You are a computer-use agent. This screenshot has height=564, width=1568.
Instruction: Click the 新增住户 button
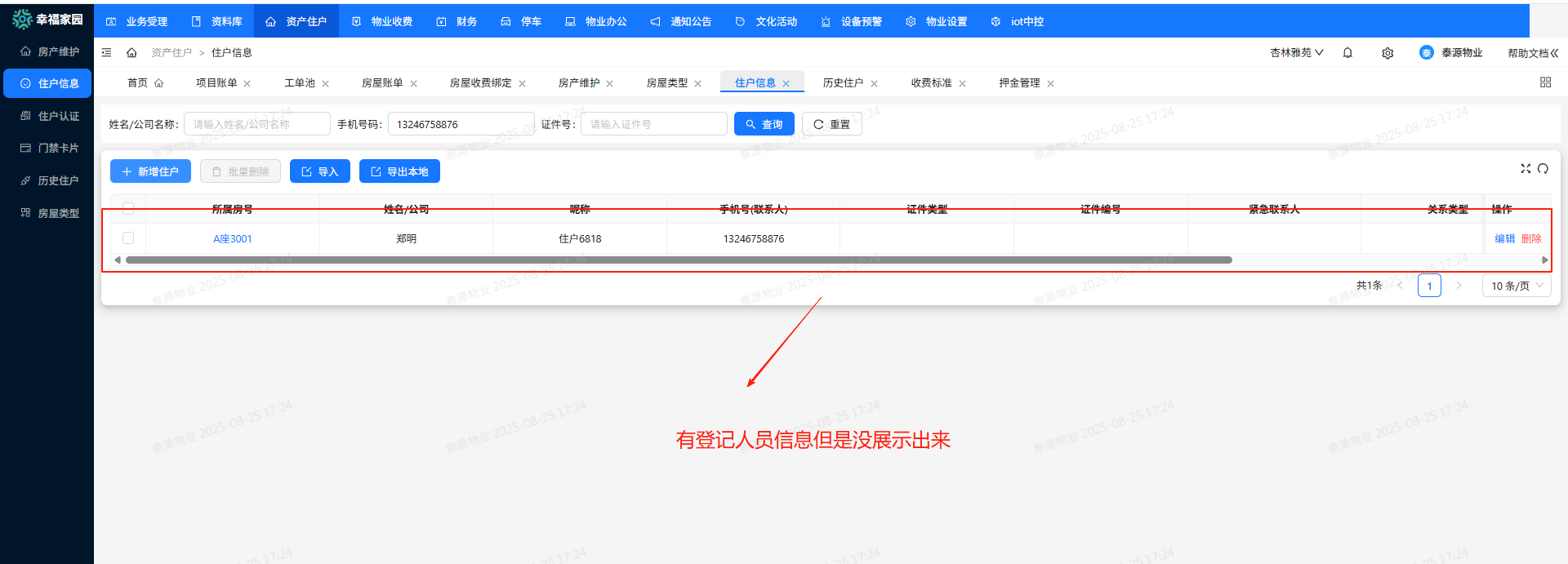coord(150,171)
